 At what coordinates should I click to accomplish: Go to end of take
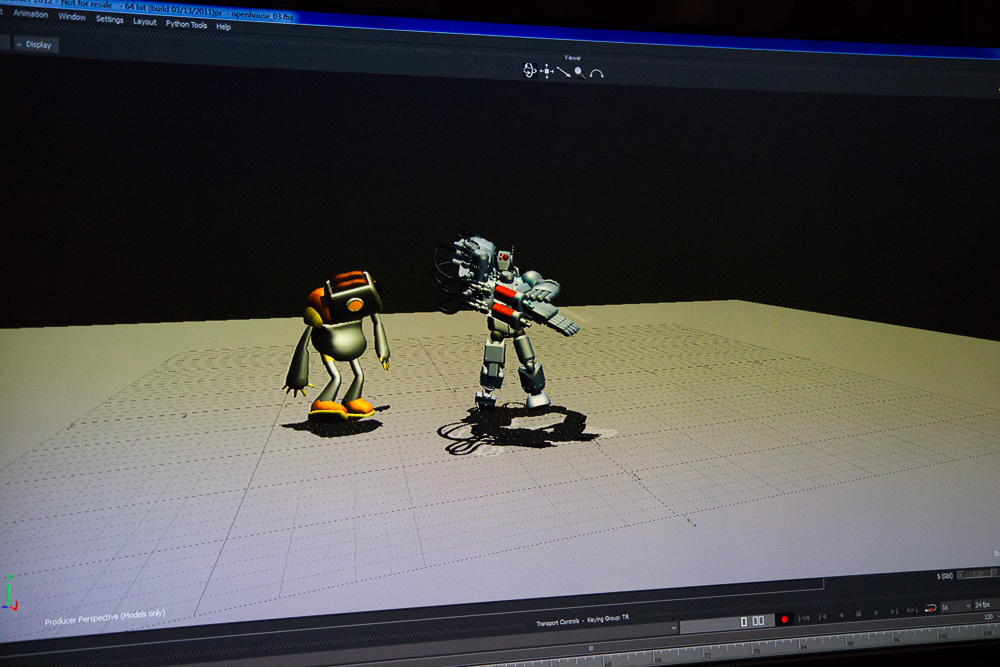click(911, 610)
